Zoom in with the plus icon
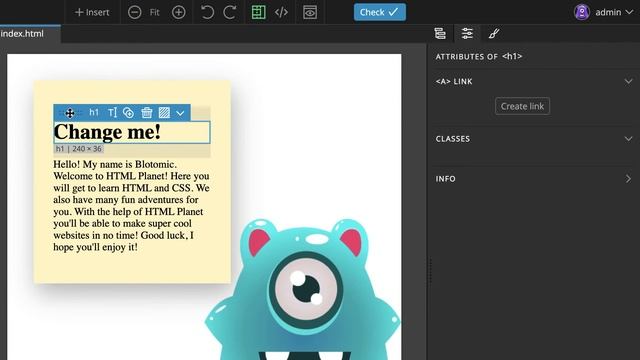Screen dimensions: 640x360 click(x=178, y=12)
